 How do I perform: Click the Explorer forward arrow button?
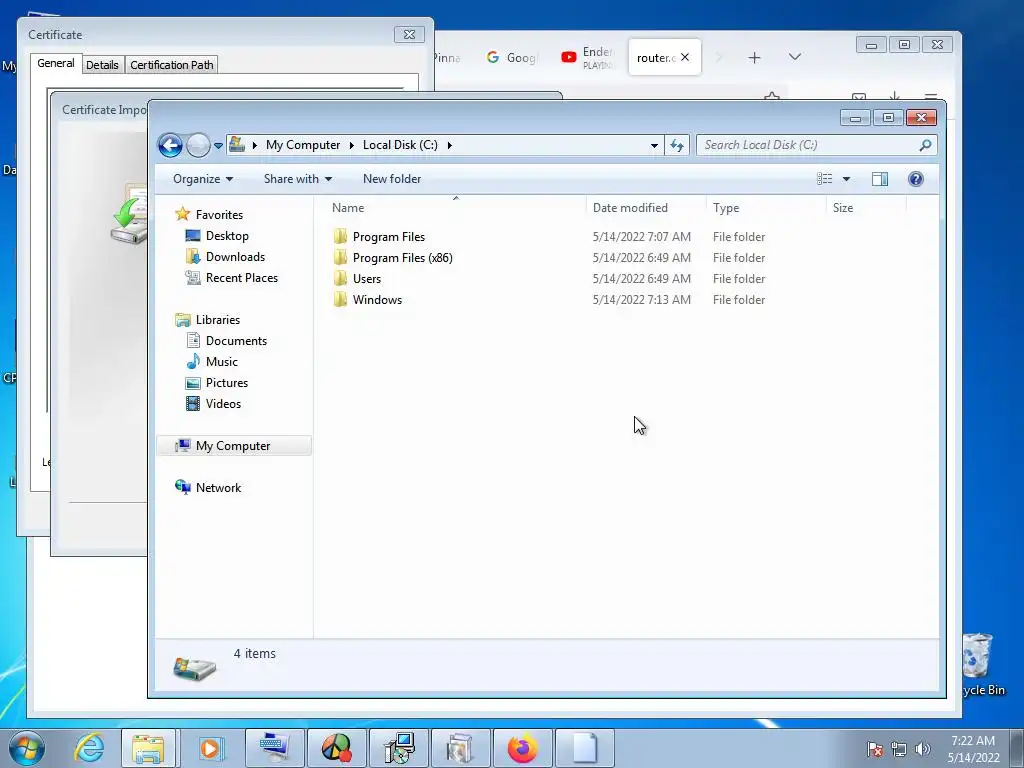198,145
